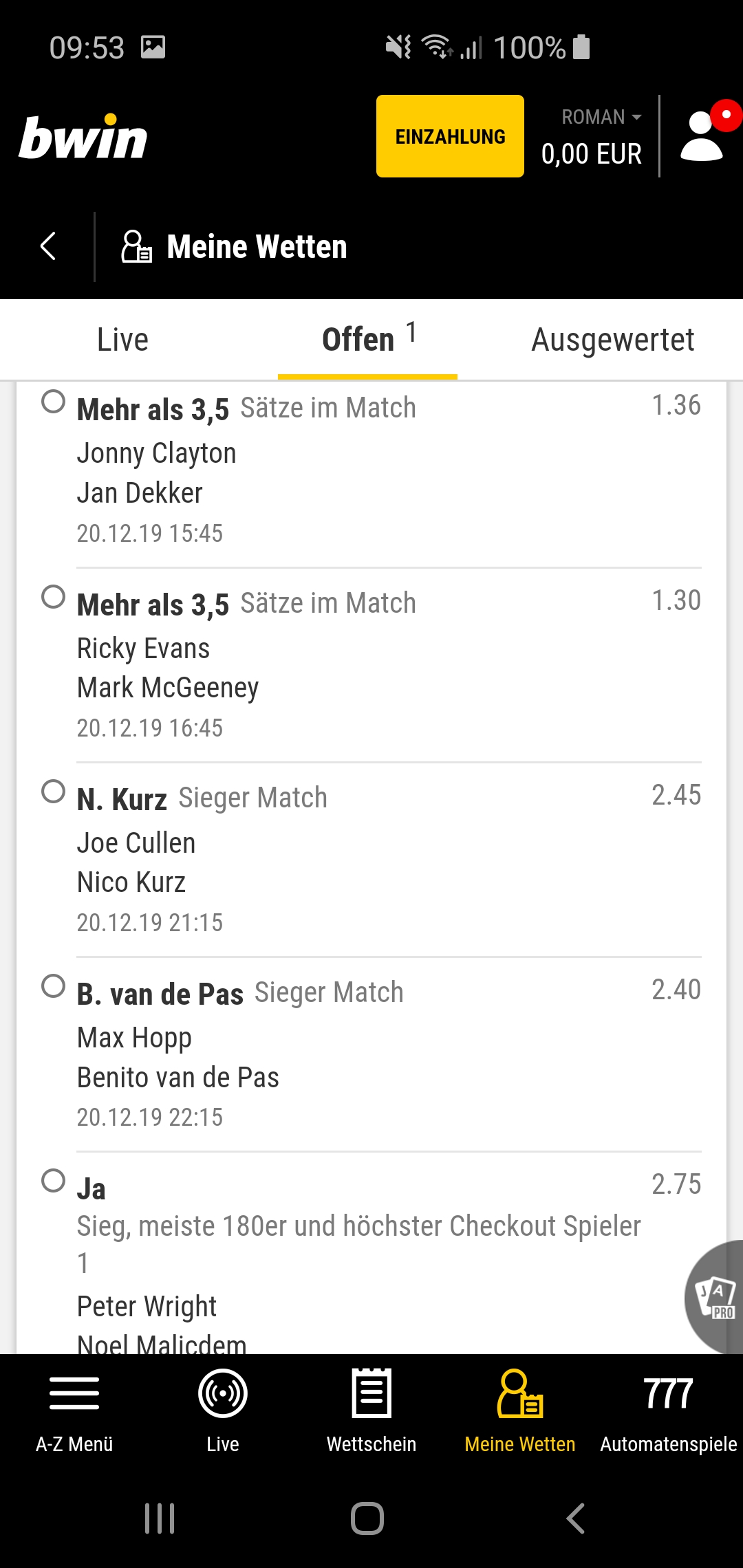Go back using the header arrow

click(x=47, y=246)
